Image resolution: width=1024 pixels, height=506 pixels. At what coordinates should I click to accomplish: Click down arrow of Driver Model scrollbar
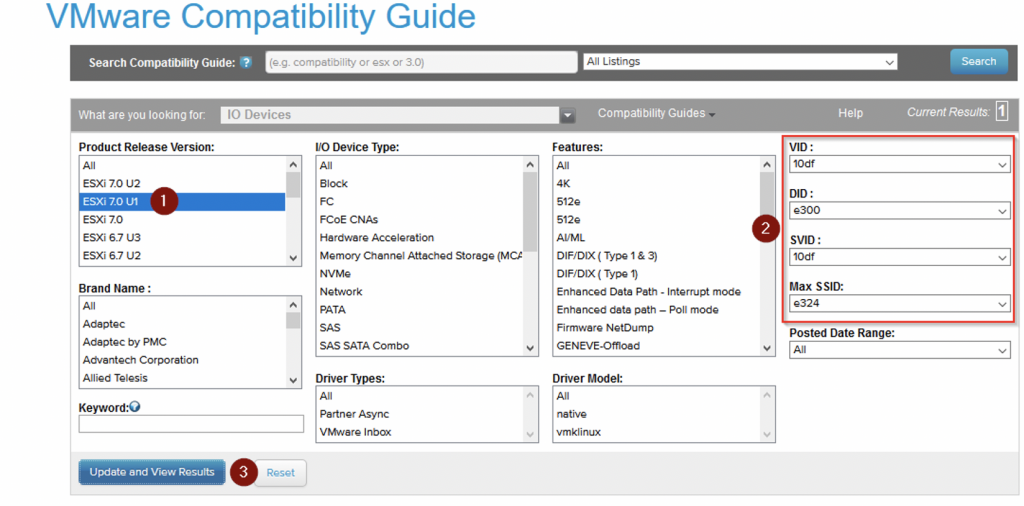click(x=767, y=434)
